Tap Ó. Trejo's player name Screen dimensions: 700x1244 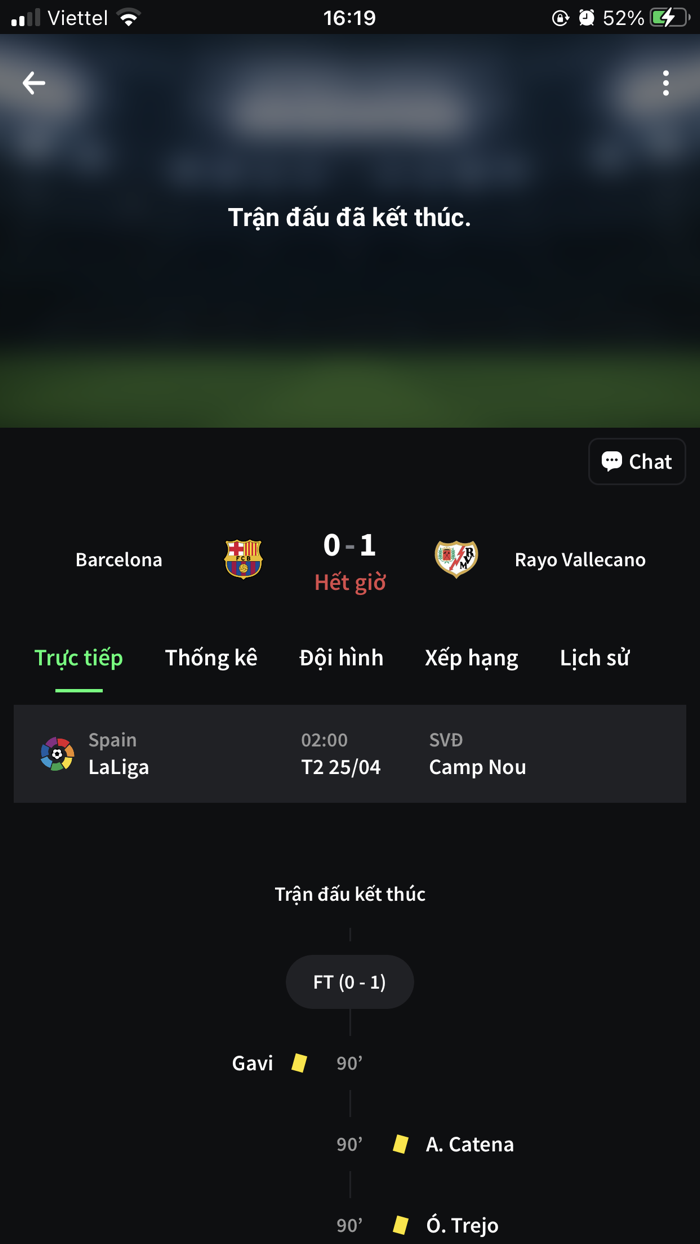(x=463, y=1224)
